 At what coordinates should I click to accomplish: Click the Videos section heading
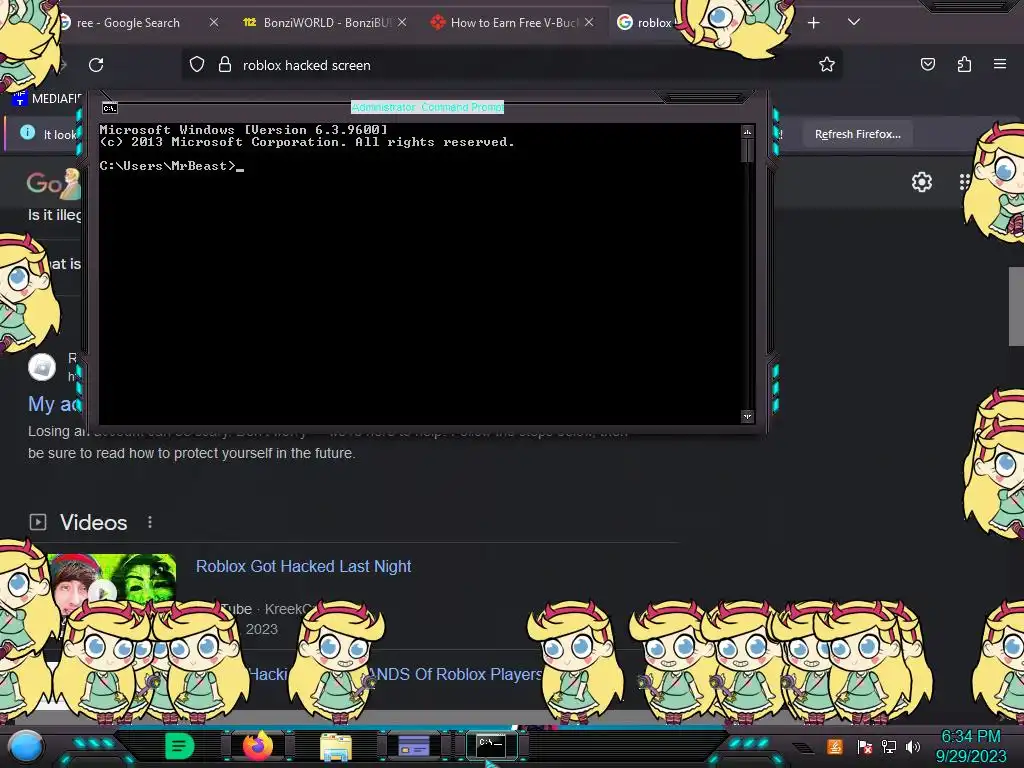93,522
